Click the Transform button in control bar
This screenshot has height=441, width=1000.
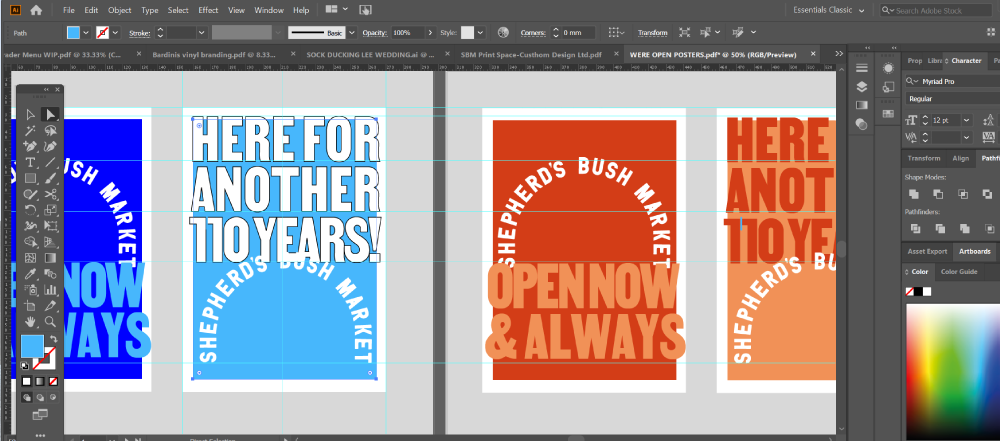(652, 32)
